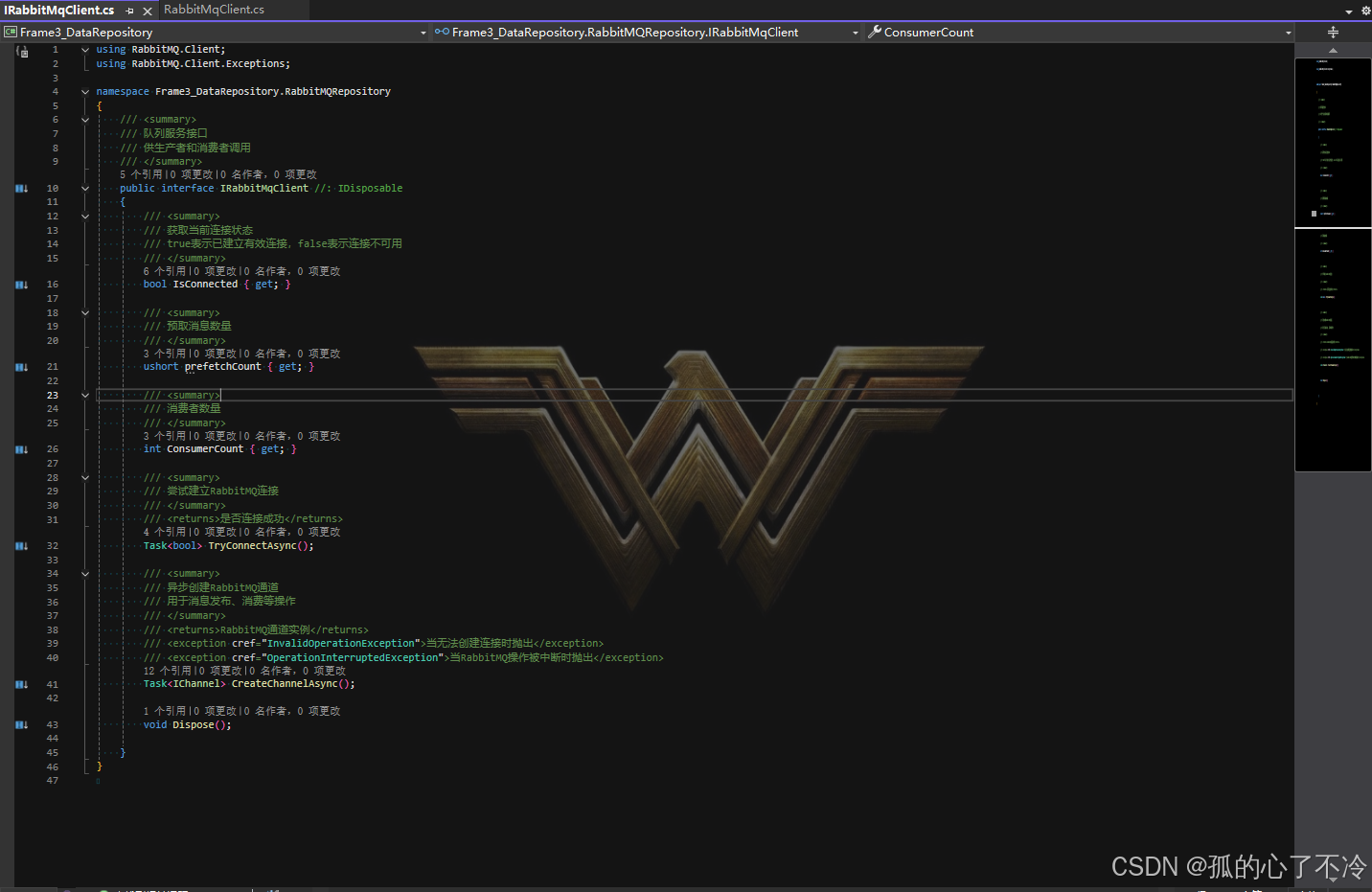The height and width of the screenshot is (892, 1372).
Task: Click the margin glyph next to Dispose line
Action: pos(21,725)
